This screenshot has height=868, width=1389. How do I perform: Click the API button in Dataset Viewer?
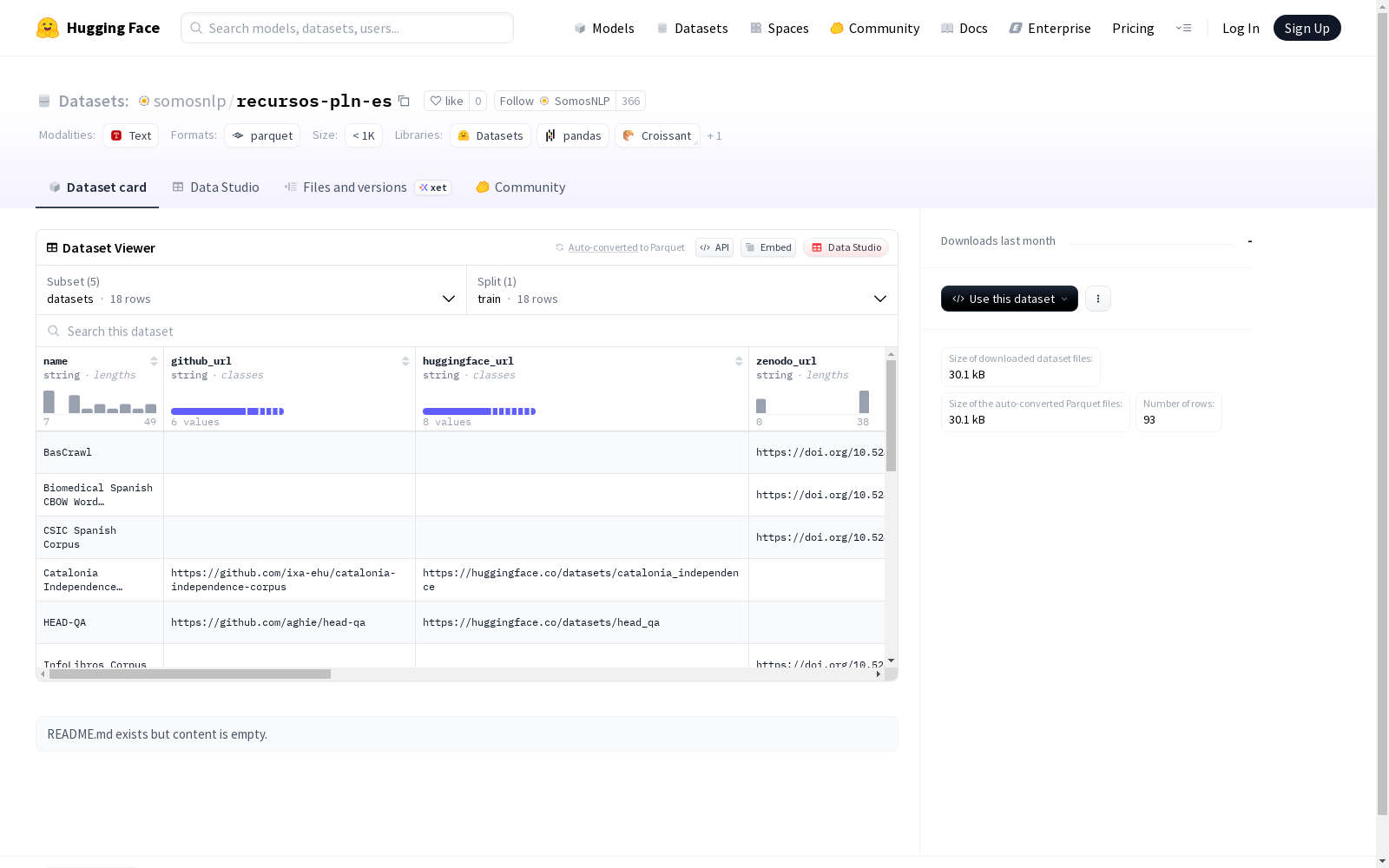coord(714,247)
